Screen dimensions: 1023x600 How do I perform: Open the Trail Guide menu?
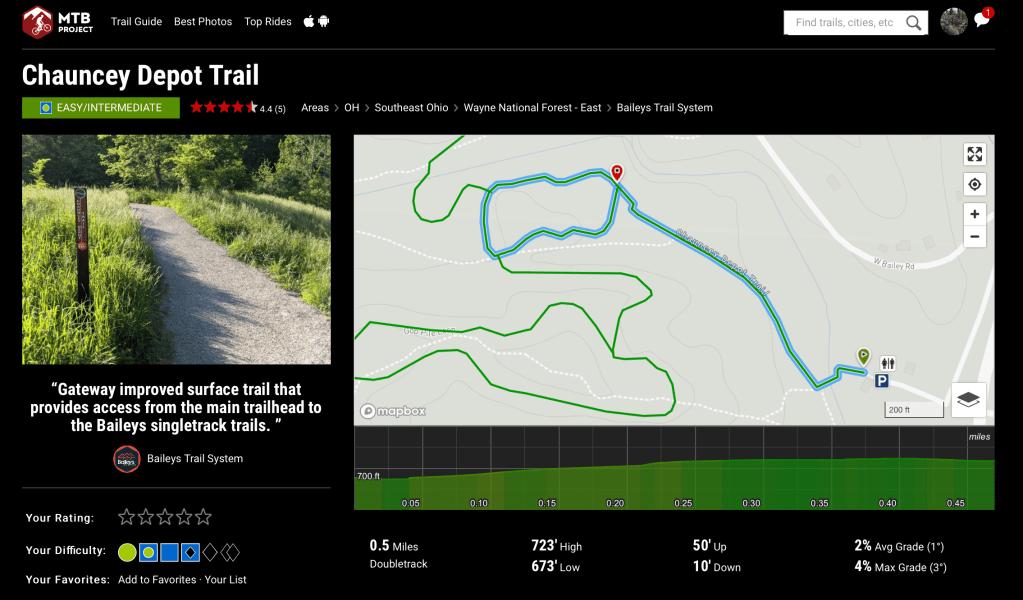pos(136,22)
